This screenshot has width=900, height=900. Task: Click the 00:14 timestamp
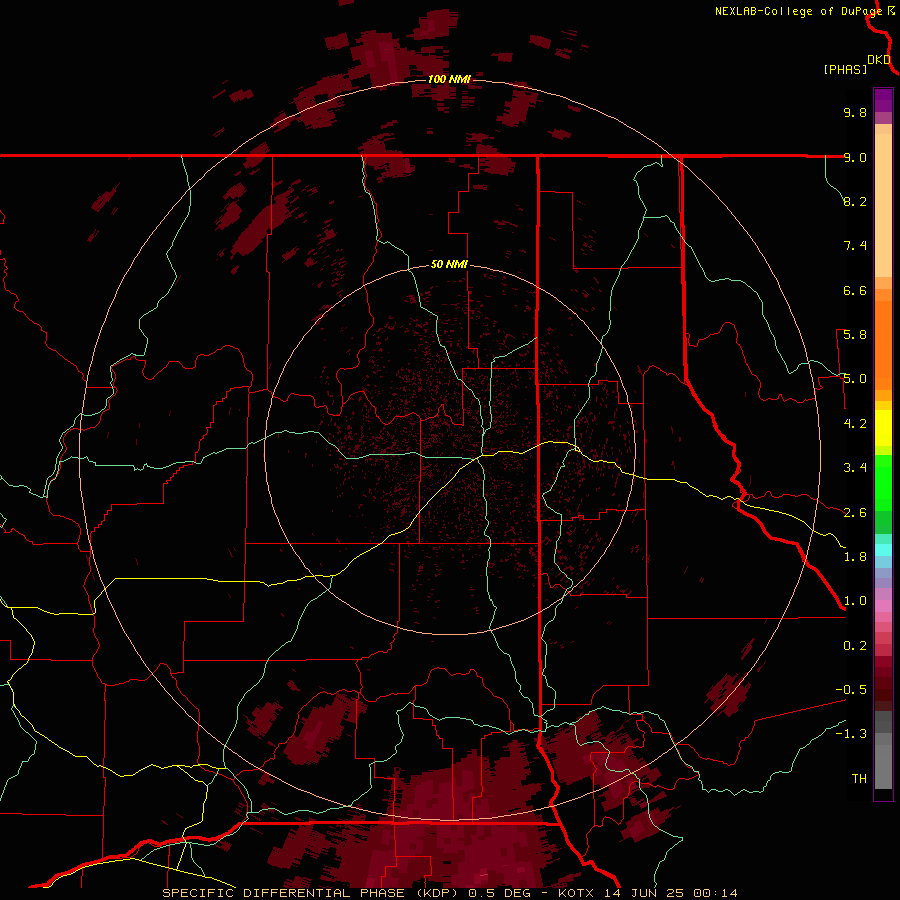pyautogui.click(x=715, y=893)
